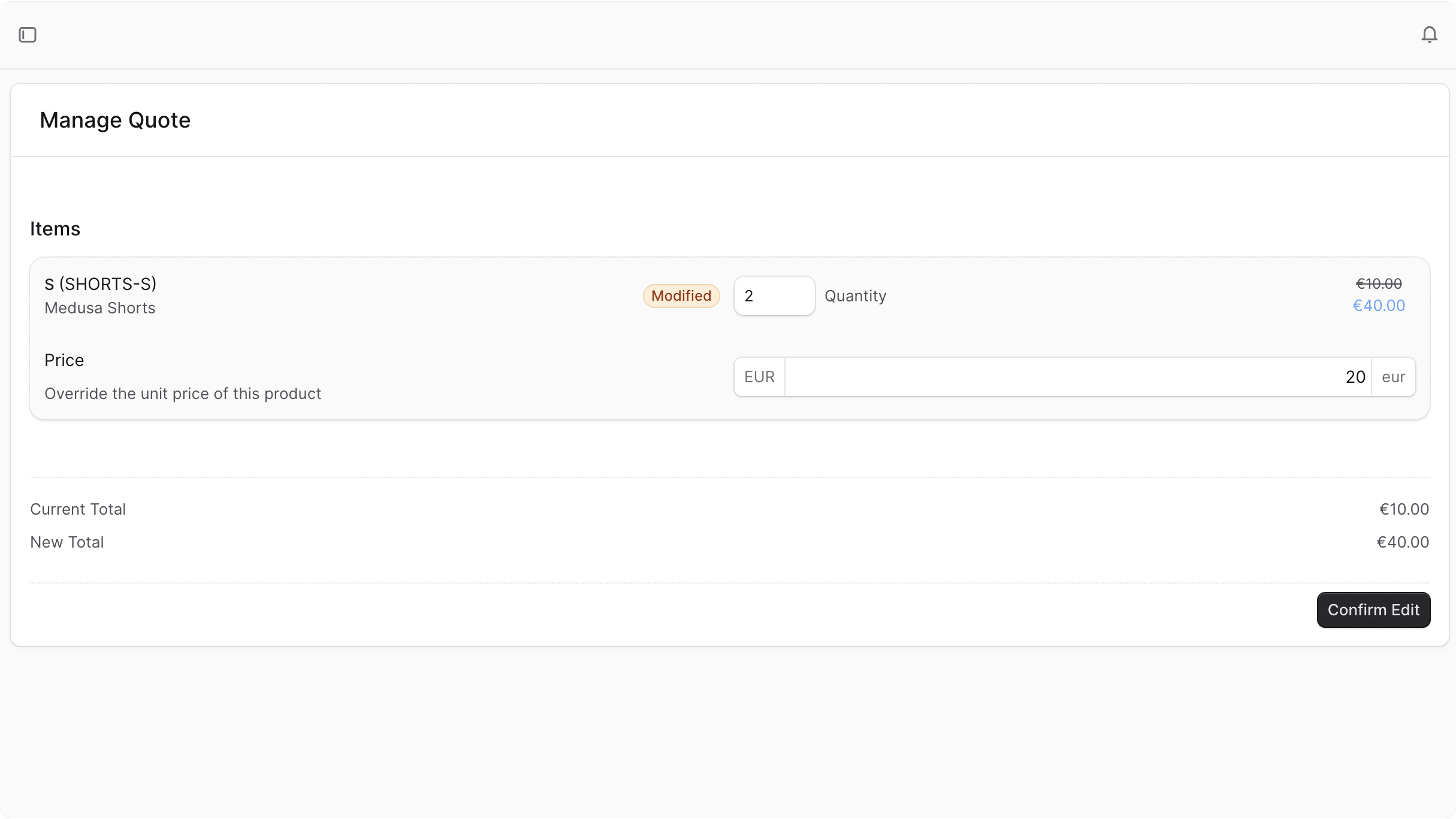Click the Medusa Shorts product subtitle
1456x819 pixels.
click(x=99, y=307)
